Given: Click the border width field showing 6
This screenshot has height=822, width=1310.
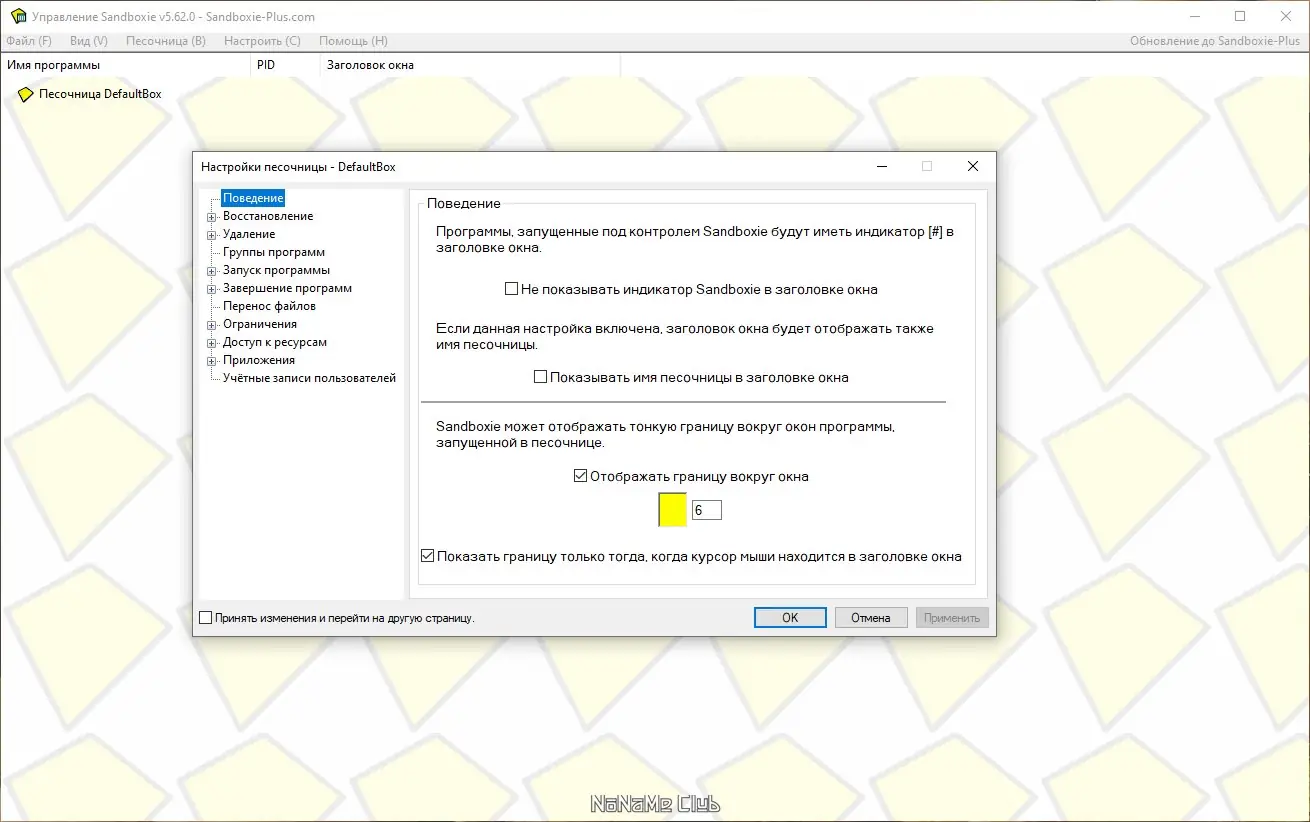Looking at the screenshot, I should point(706,510).
